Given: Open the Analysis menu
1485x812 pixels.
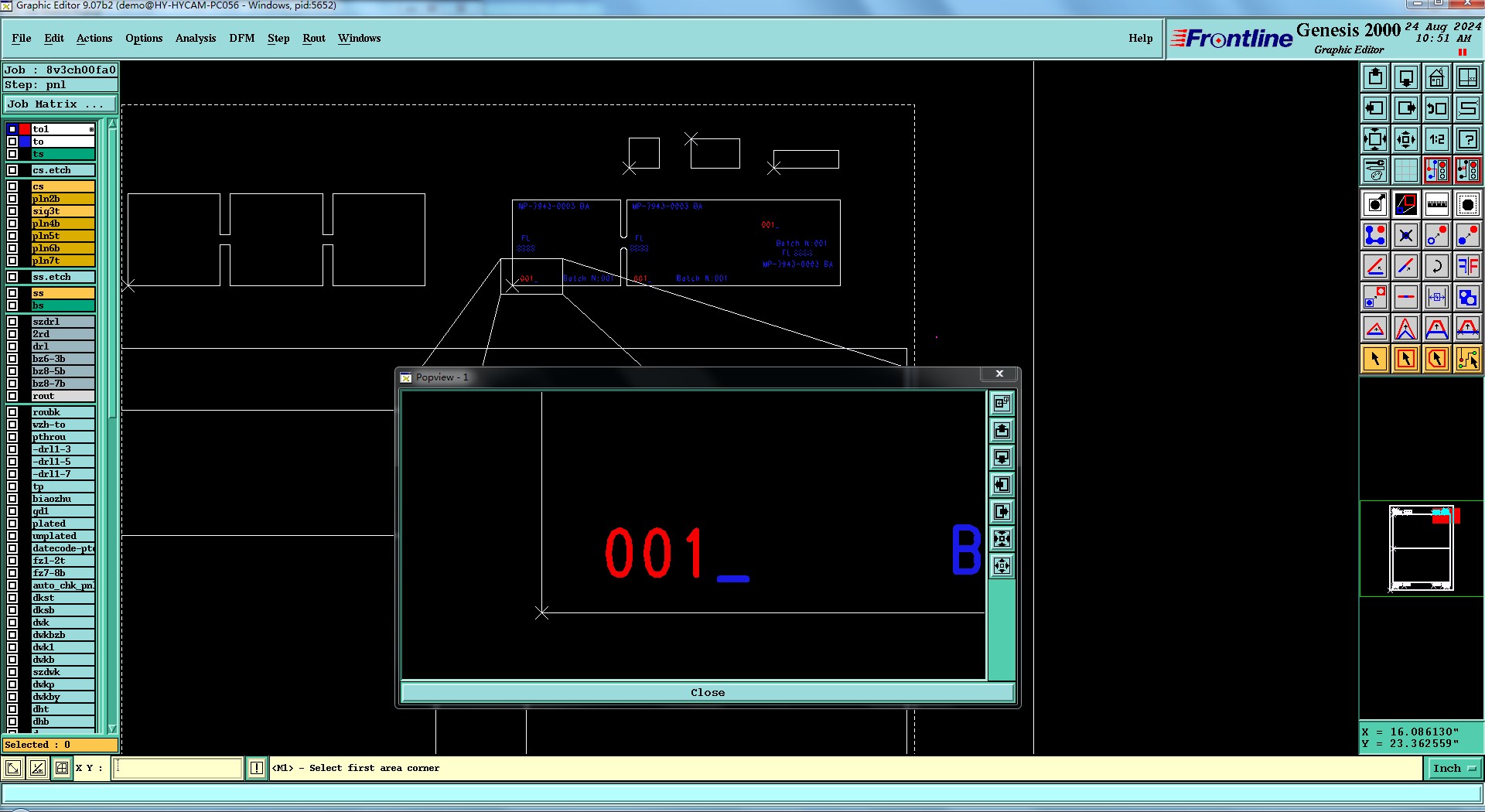Looking at the screenshot, I should click(196, 38).
